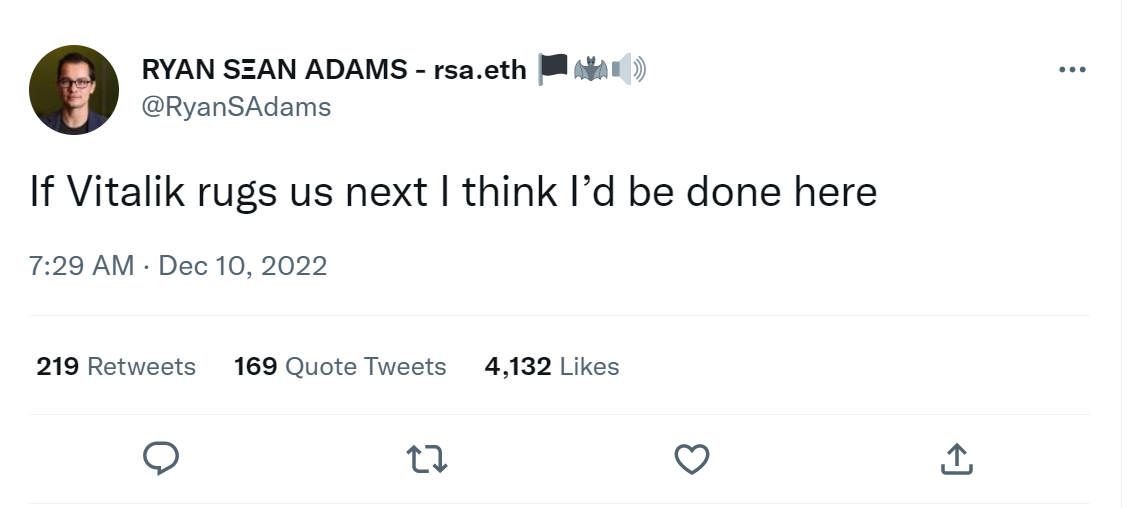Screen dimensions: 1140x508
Task: Open Ryan Sean Adams profile avatar
Action: tap(74, 89)
